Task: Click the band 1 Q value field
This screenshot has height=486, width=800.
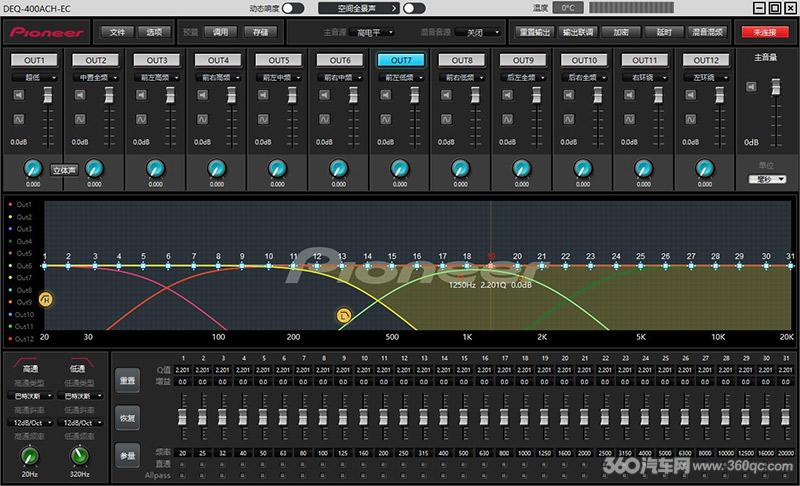Action: (x=182, y=370)
